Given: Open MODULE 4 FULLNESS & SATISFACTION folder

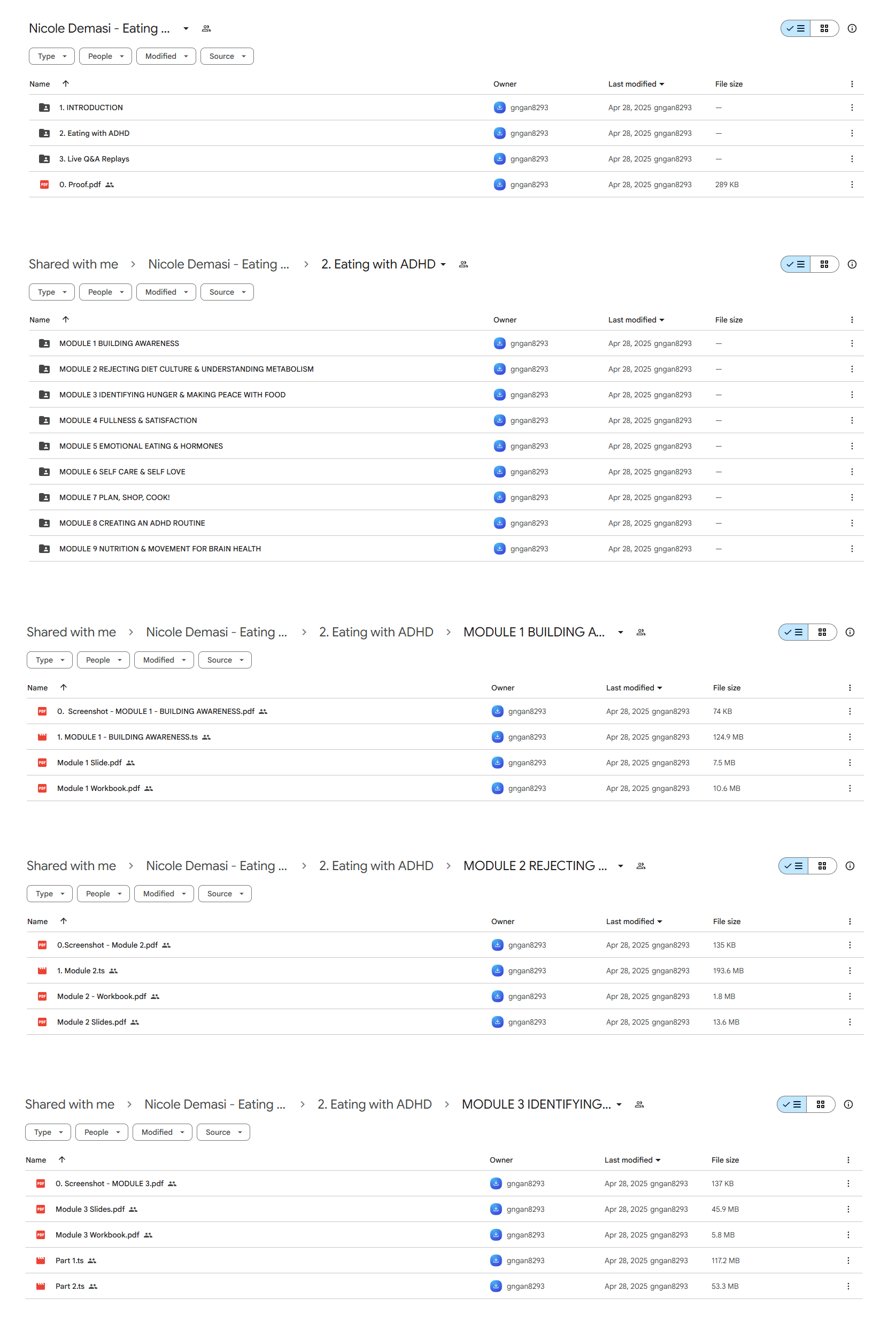Looking at the screenshot, I should point(446,420).
